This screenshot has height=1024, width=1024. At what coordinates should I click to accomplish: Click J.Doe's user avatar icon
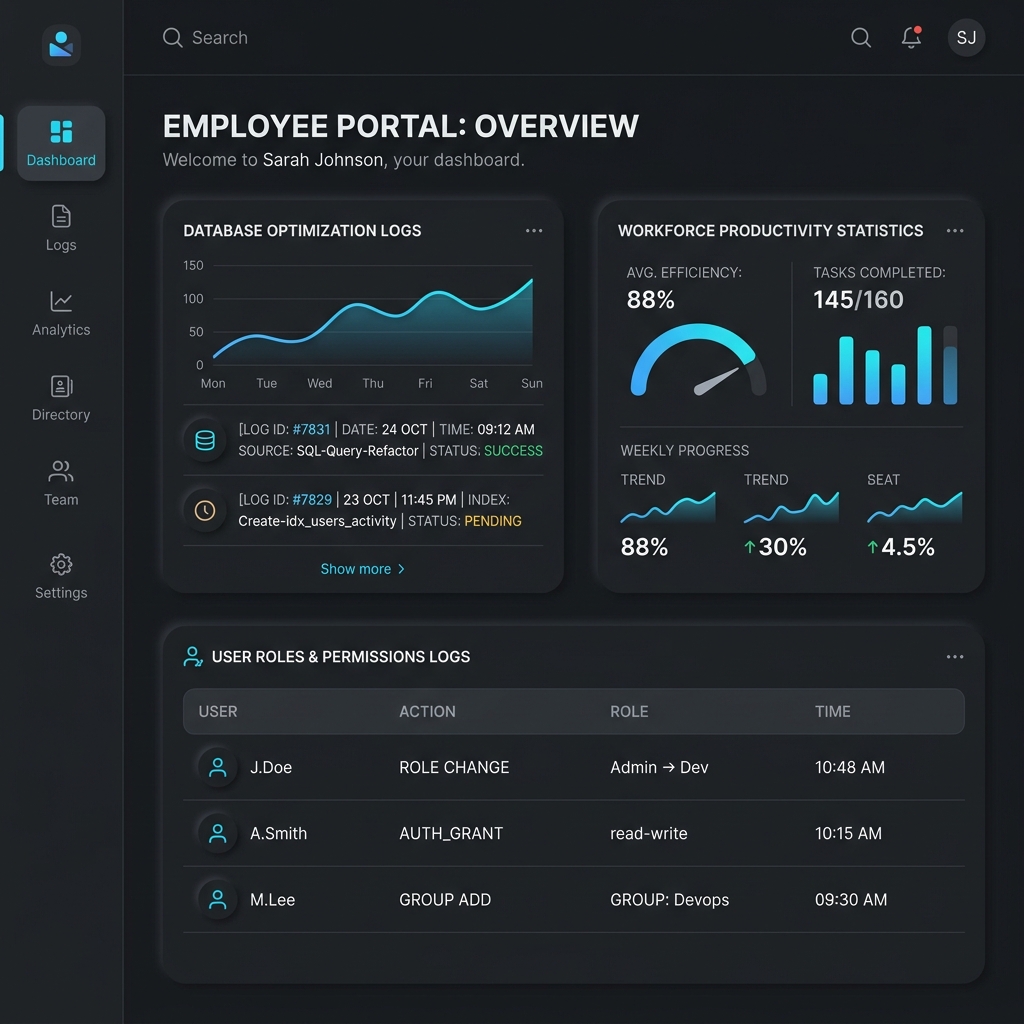coord(217,767)
